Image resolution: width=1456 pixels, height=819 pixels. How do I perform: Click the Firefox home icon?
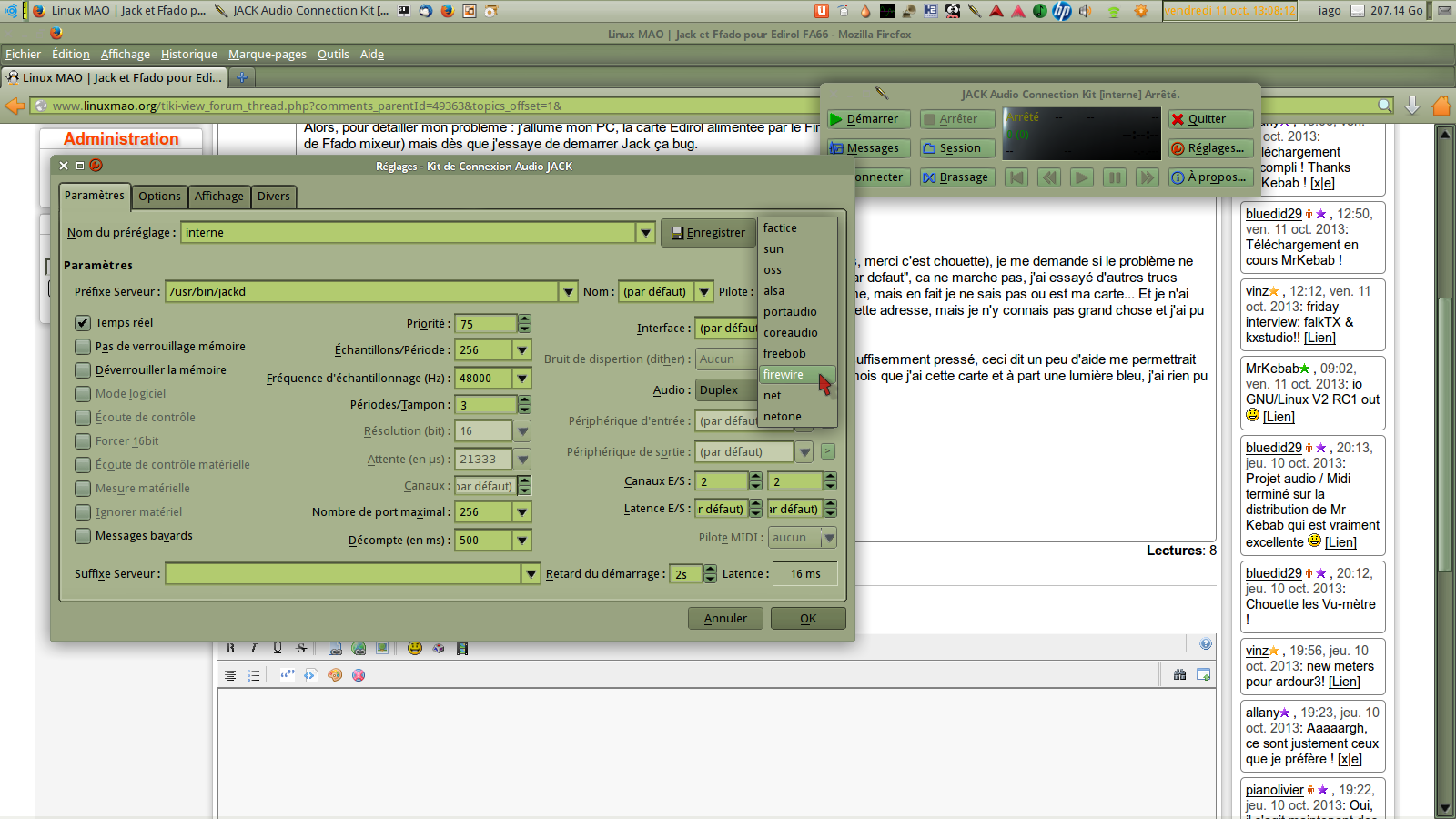(1442, 106)
